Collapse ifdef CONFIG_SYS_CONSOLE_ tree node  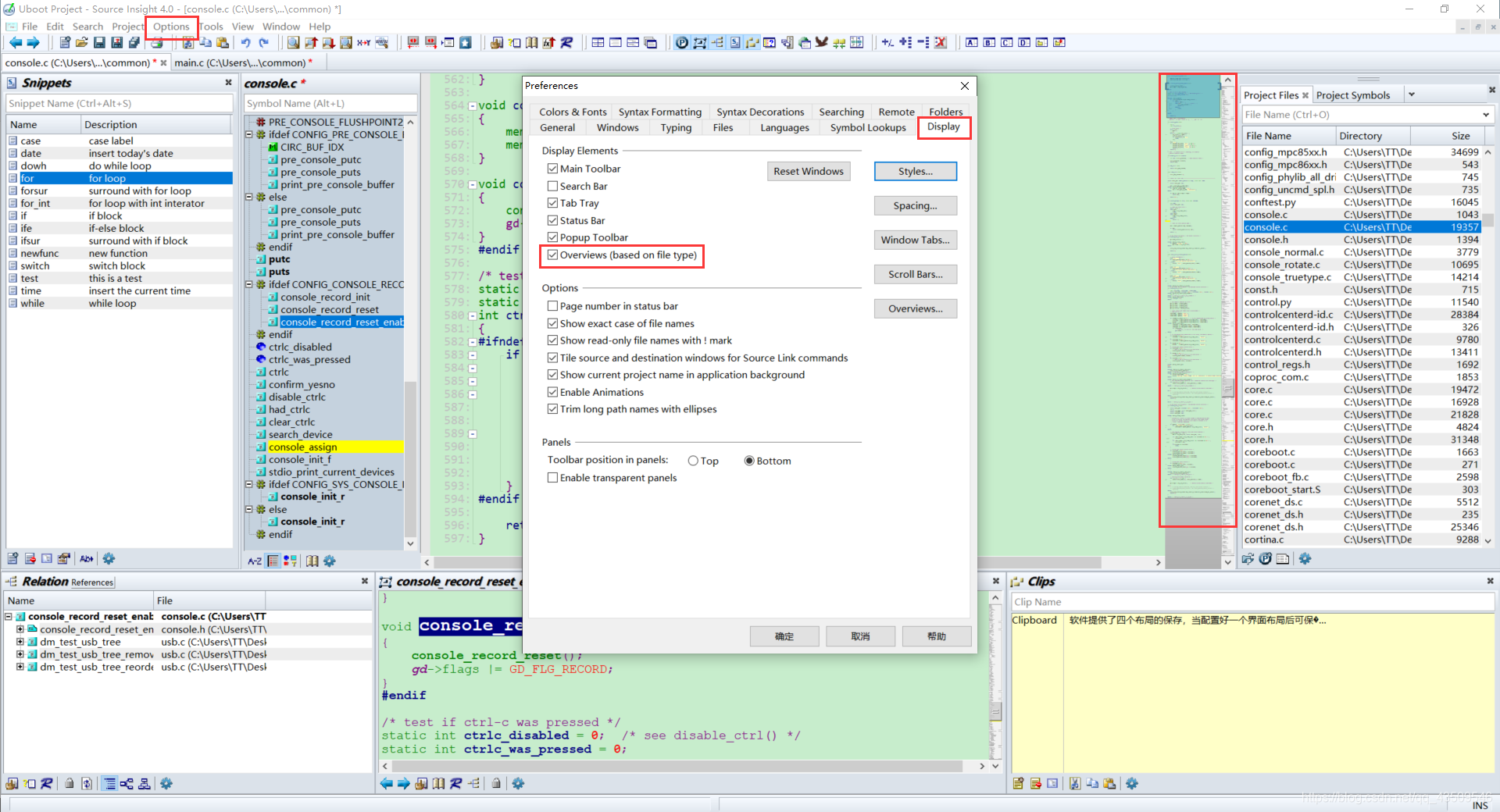pyautogui.click(x=249, y=484)
